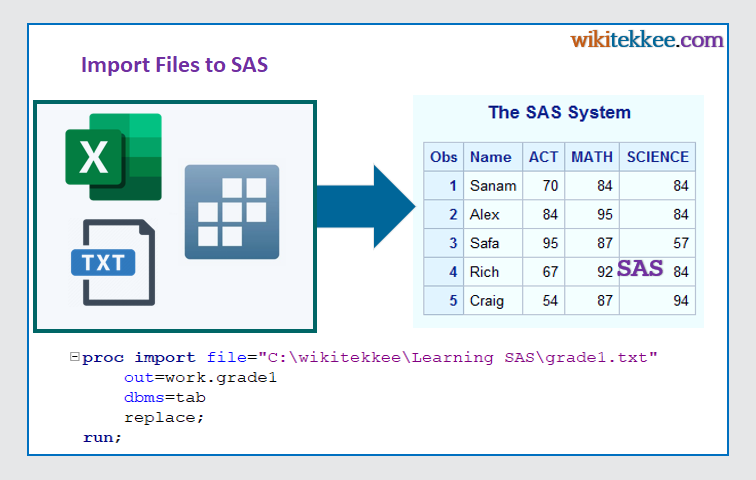Click the run; statement in code
The width and height of the screenshot is (756, 480).
tap(102, 437)
